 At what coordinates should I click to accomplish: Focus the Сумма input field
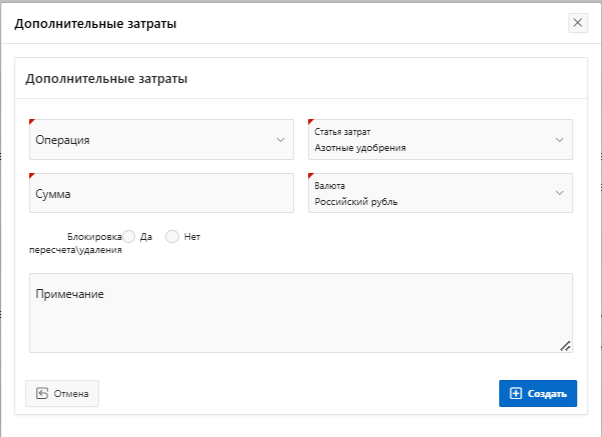click(162, 193)
